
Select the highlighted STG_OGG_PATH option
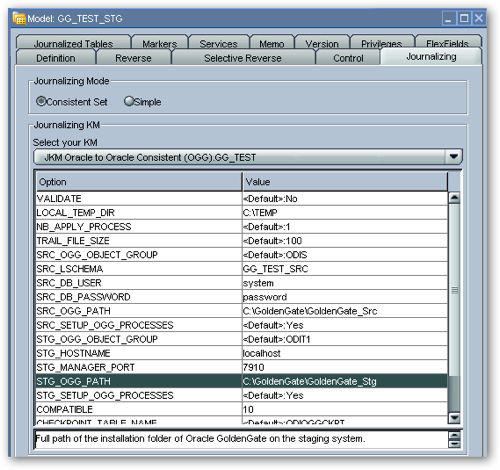point(139,381)
